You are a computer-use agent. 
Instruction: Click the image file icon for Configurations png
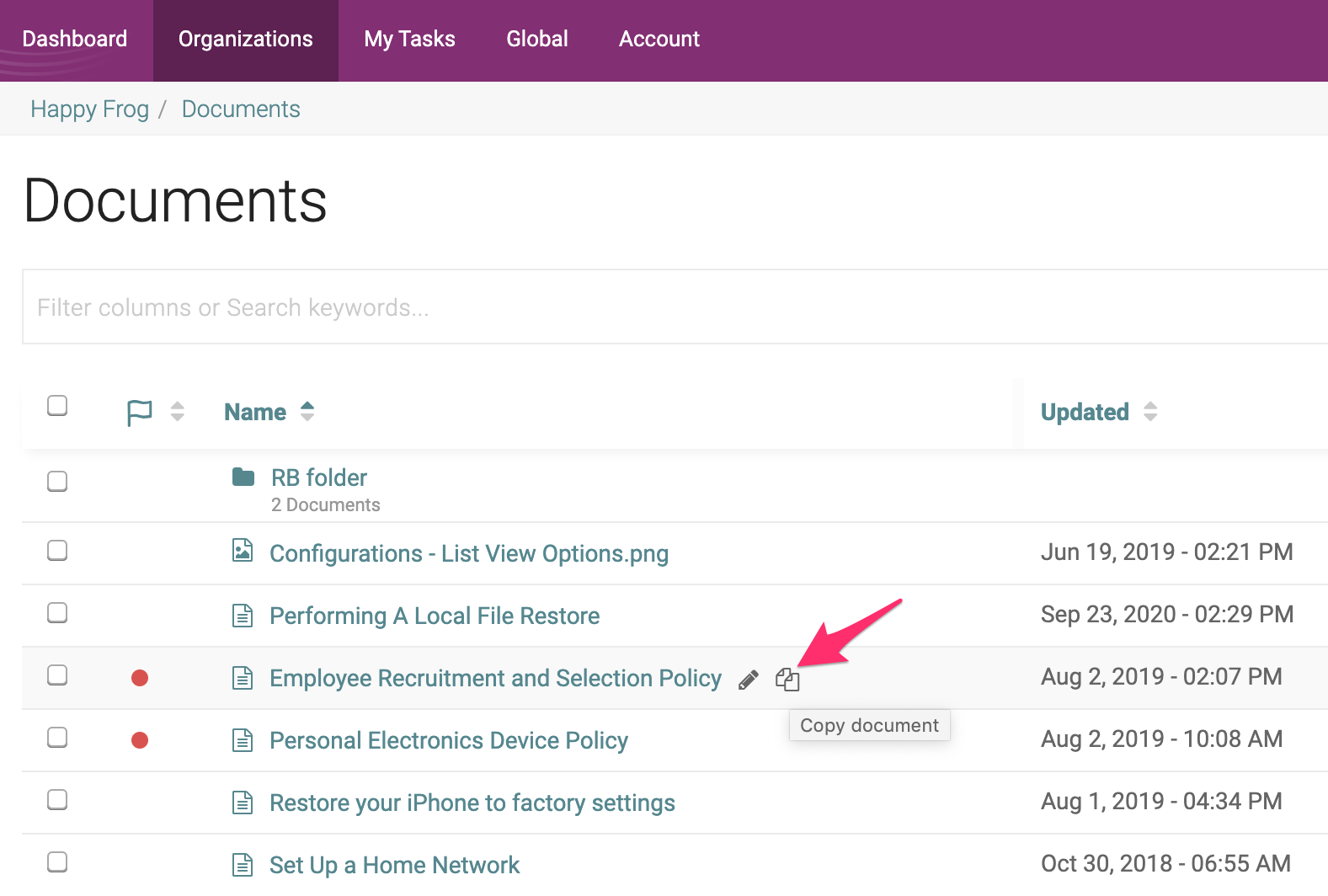(x=243, y=551)
